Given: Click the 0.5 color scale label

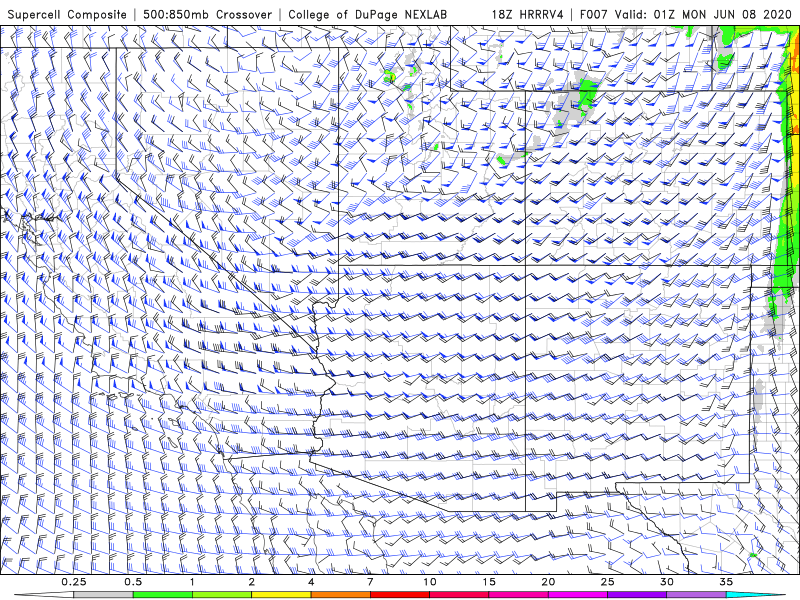Looking at the screenshot, I should [x=133, y=582].
